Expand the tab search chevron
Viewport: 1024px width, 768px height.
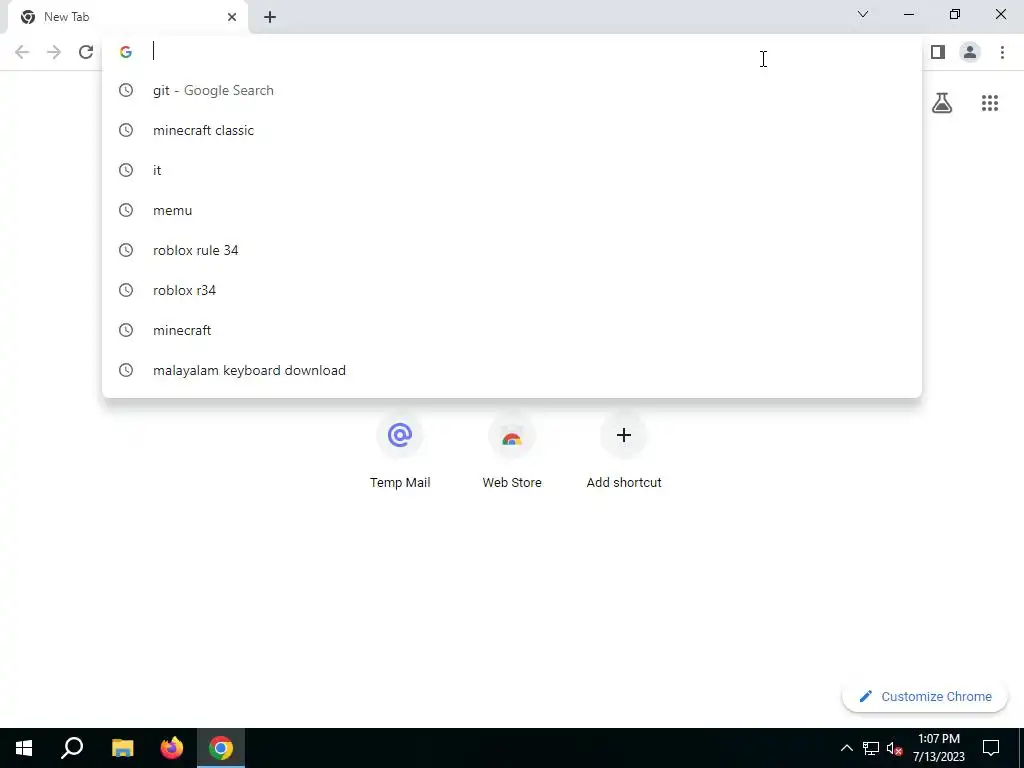(863, 14)
